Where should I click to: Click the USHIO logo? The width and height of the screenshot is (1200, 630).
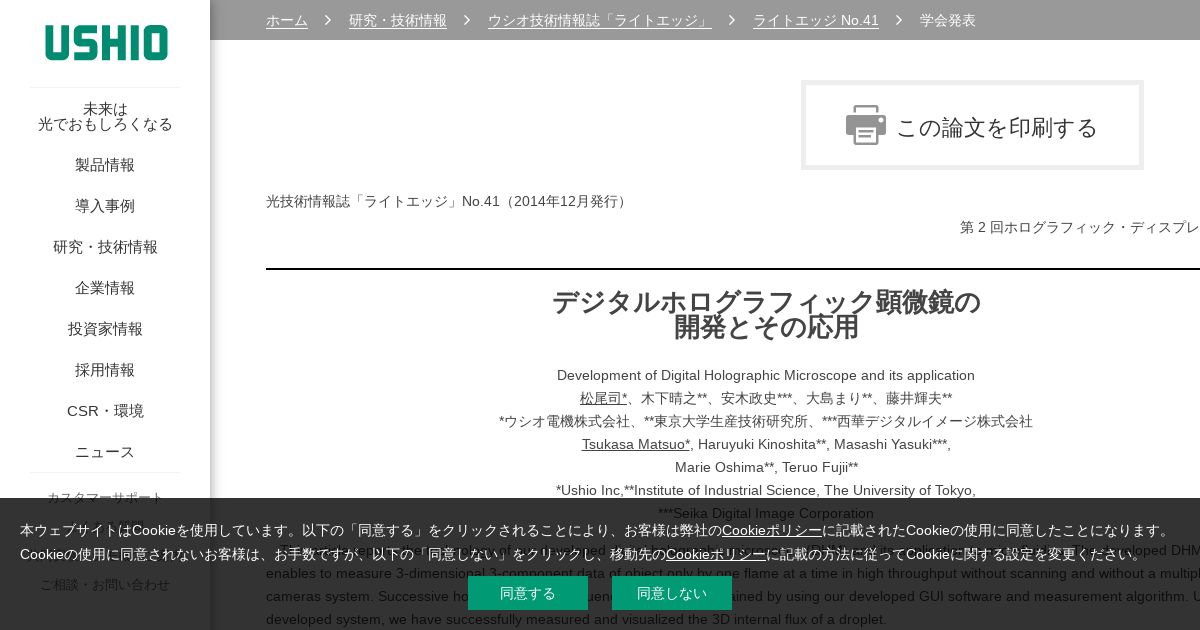click(x=106, y=43)
